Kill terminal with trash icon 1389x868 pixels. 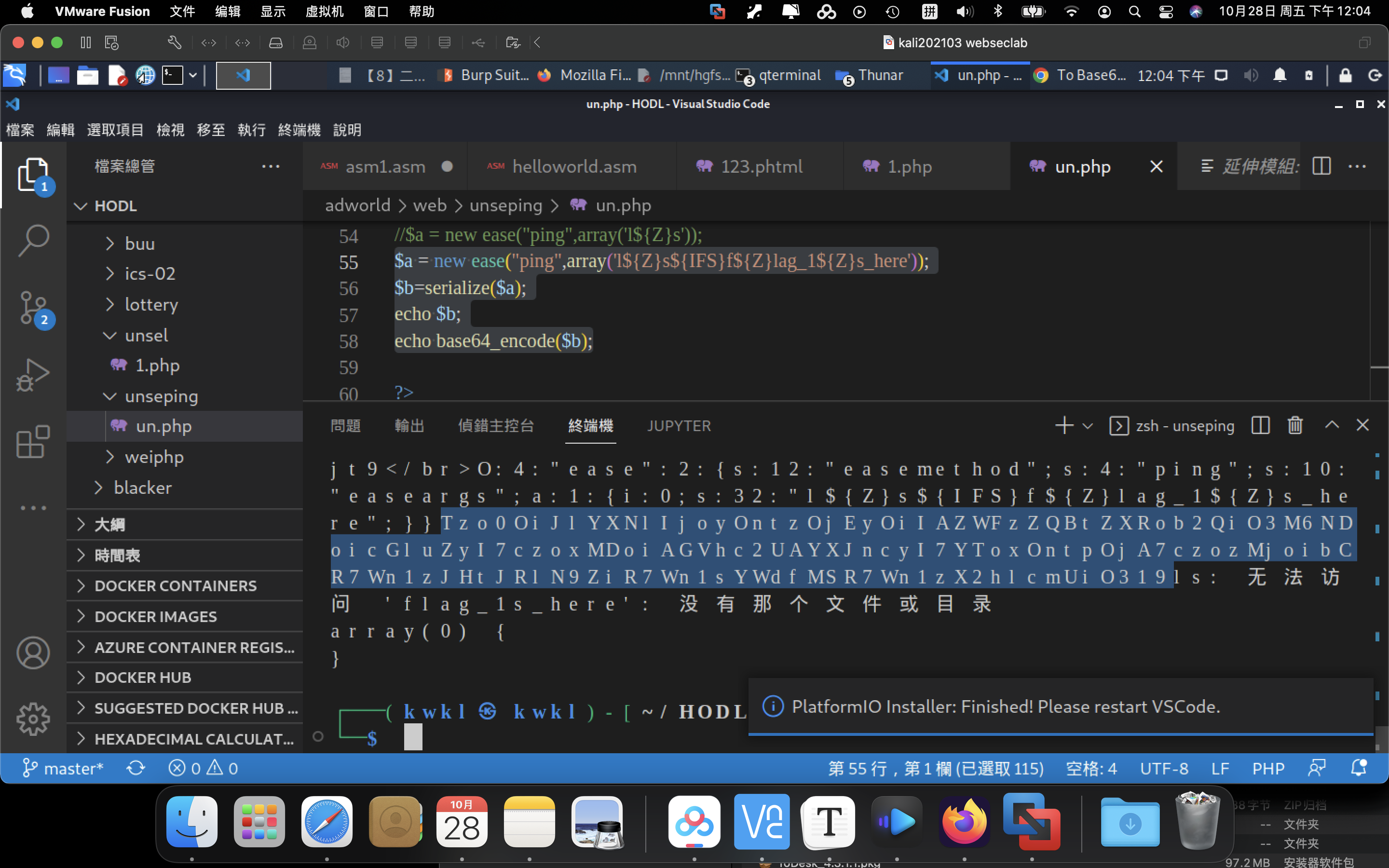[1295, 425]
